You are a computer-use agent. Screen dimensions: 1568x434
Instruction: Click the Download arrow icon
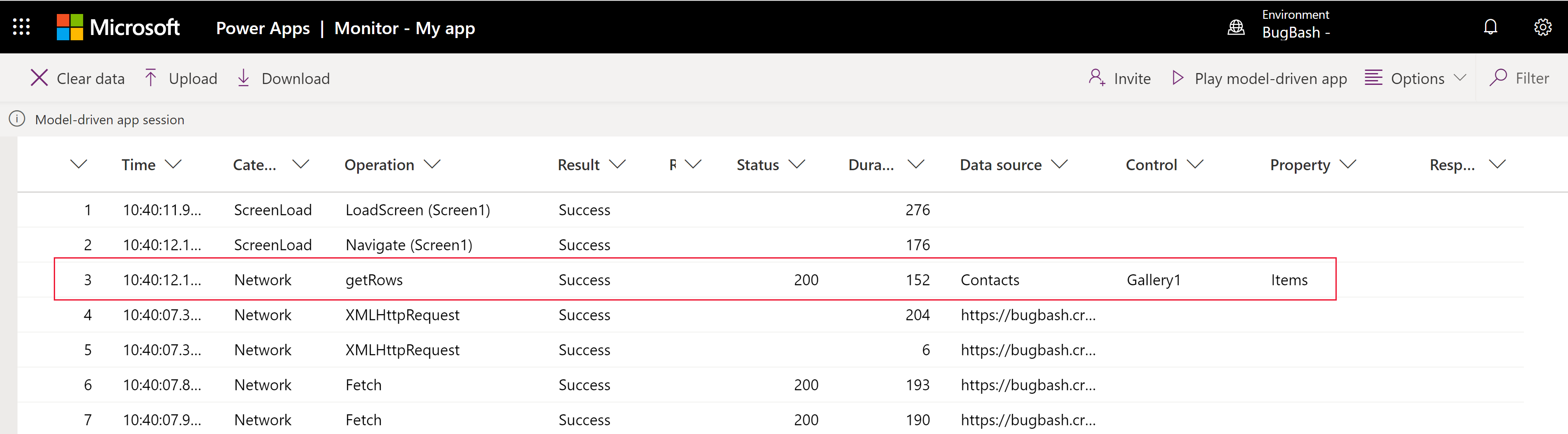pos(243,78)
